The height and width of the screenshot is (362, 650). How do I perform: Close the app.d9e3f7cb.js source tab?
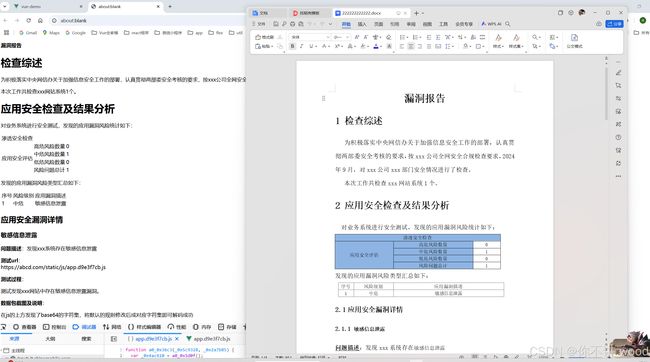coord(177,339)
